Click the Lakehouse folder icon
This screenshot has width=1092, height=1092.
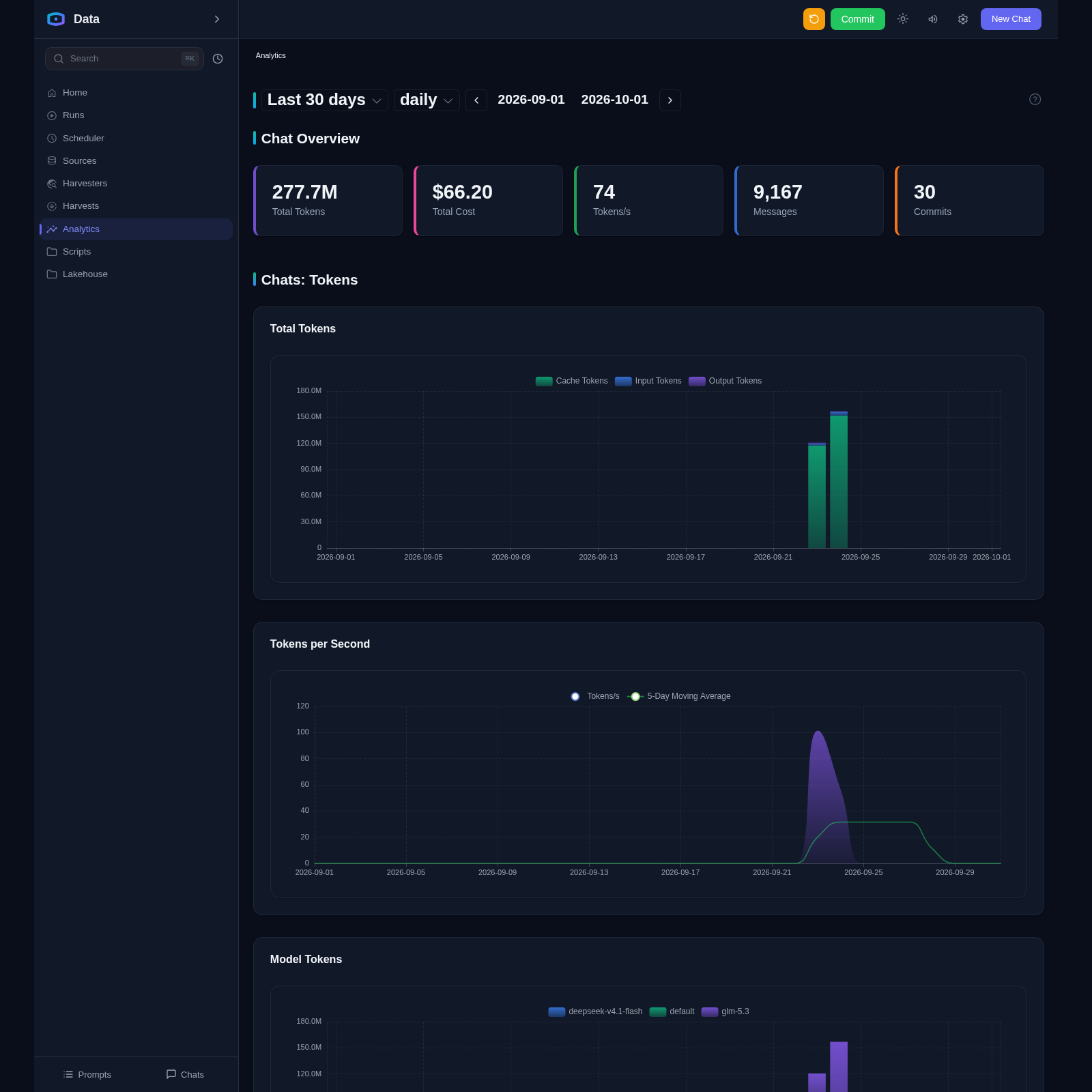pyautogui.click(x=52, y=274)
